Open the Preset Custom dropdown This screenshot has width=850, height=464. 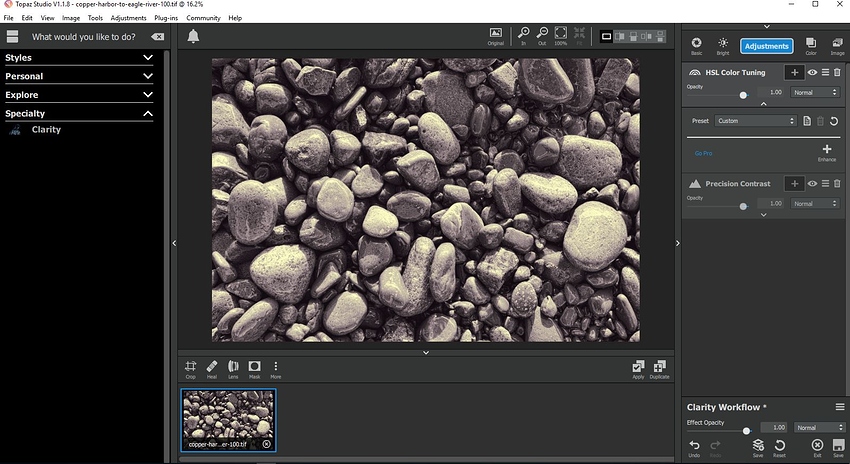(x=756, y=121)
